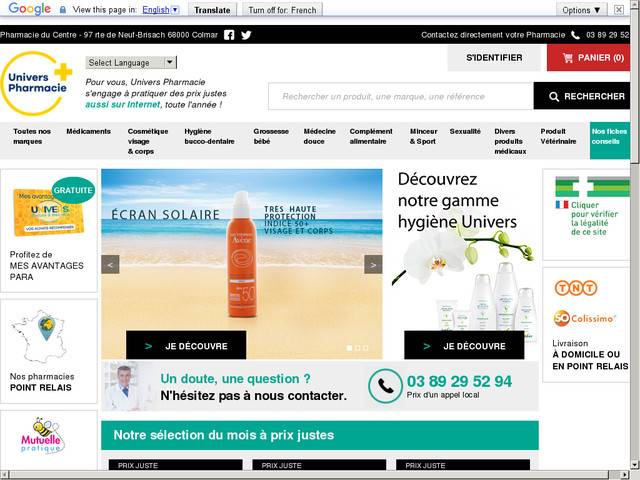
Task: Go to the previous carousel slide
Action: [x=110, y=264]
